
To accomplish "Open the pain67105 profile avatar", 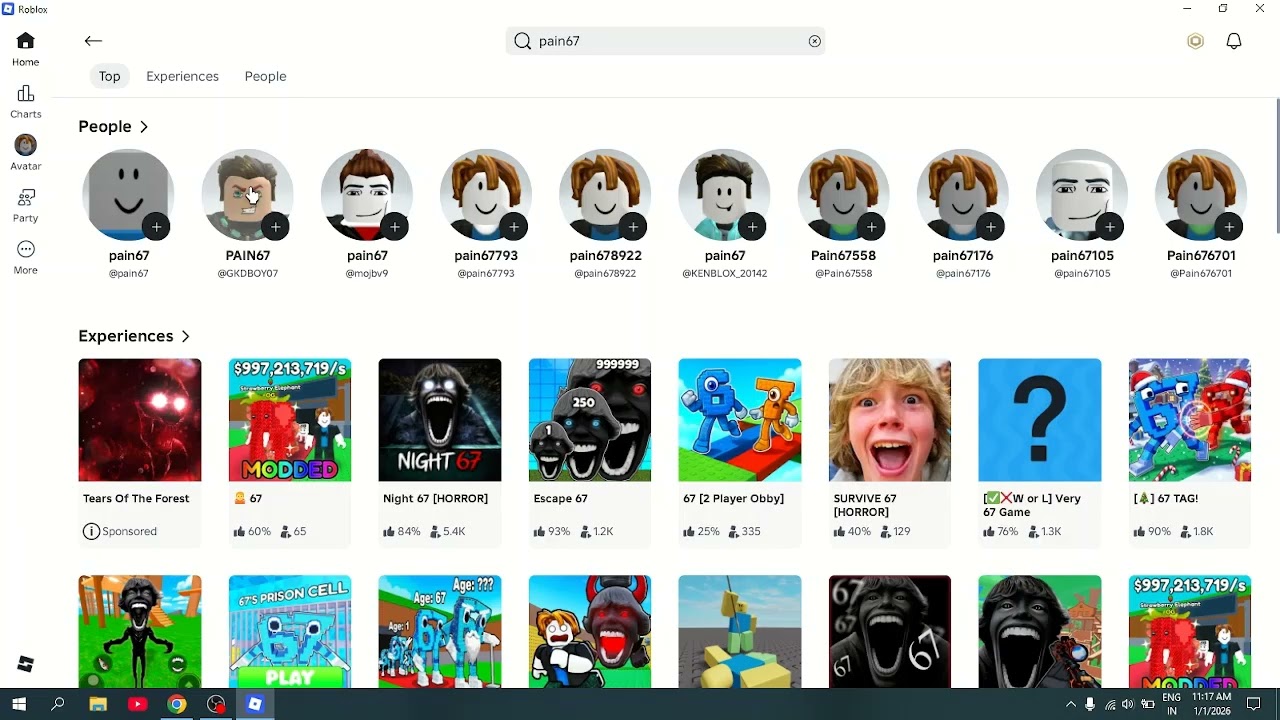I will click(1082, 195).
